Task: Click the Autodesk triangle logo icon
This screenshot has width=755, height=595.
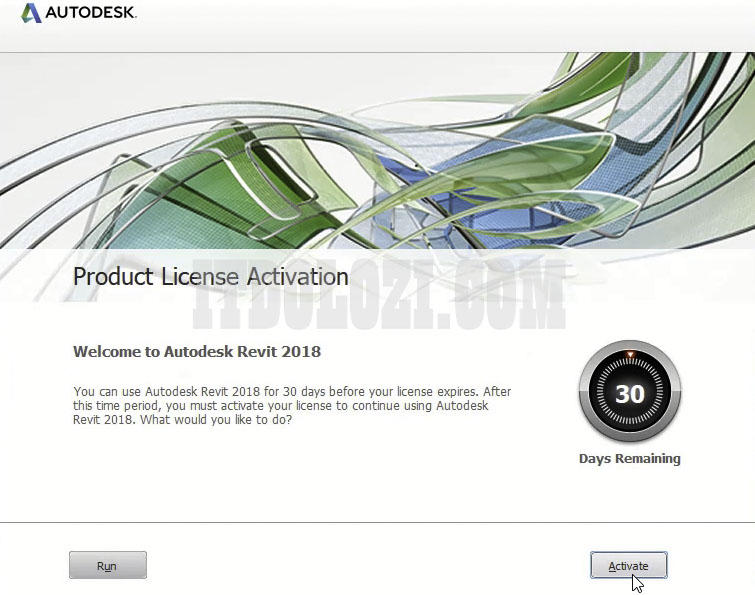Action: pos(31,14)
